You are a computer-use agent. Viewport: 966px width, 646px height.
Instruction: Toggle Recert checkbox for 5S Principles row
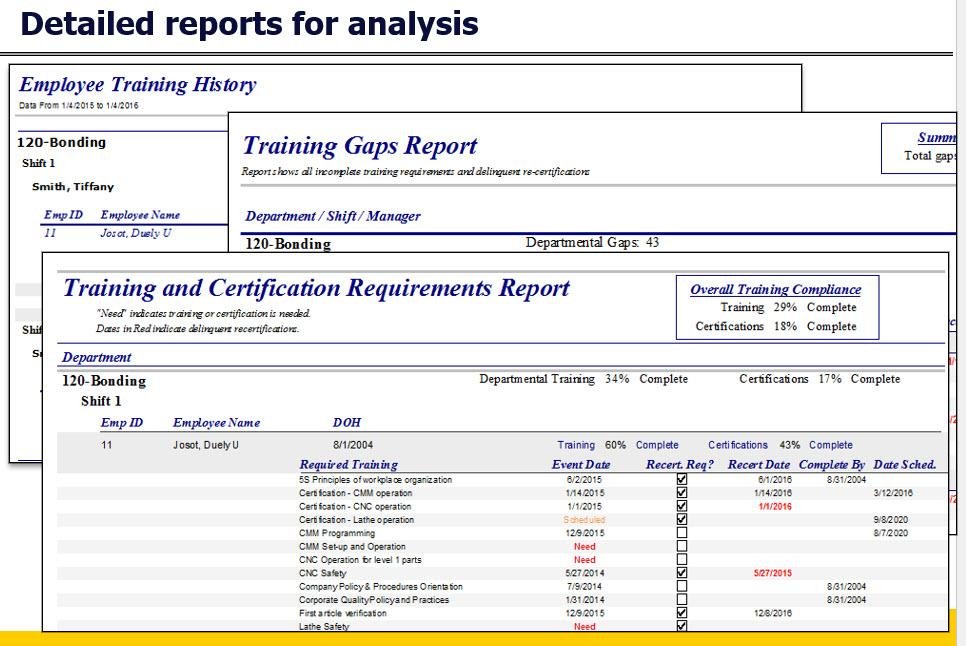[681, 479]
